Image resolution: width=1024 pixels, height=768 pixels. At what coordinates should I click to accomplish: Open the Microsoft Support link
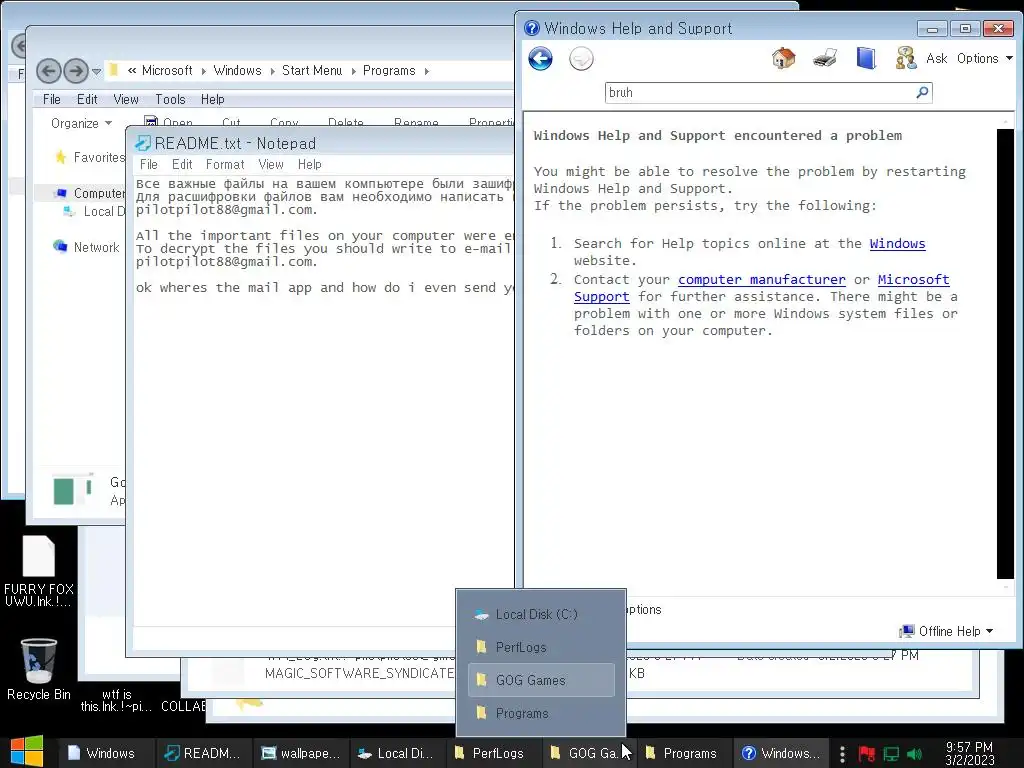[913, 280]
